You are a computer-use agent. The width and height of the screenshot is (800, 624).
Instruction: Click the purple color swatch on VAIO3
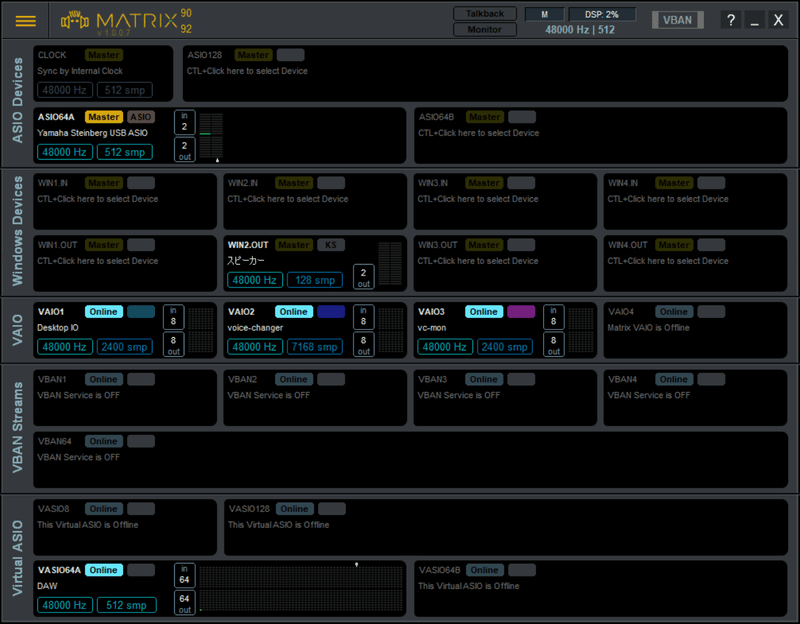521,312
